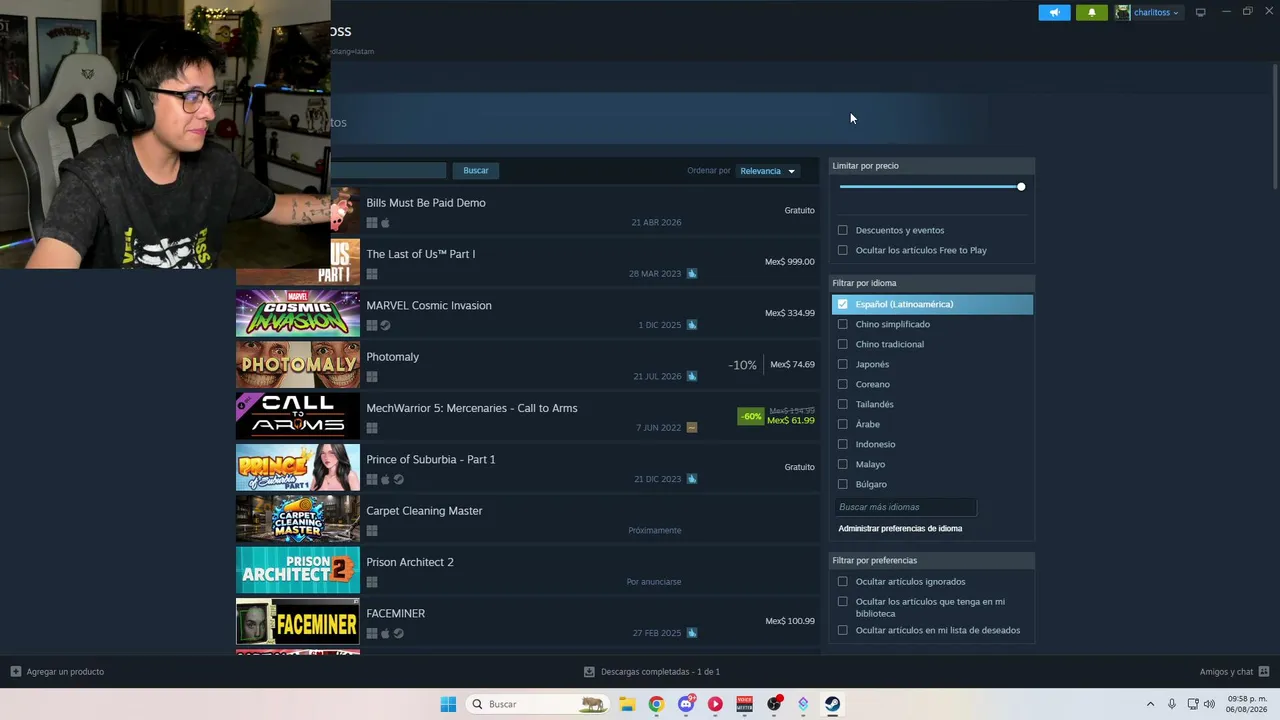Open the Carpet Cleaning Master game title

424,511
